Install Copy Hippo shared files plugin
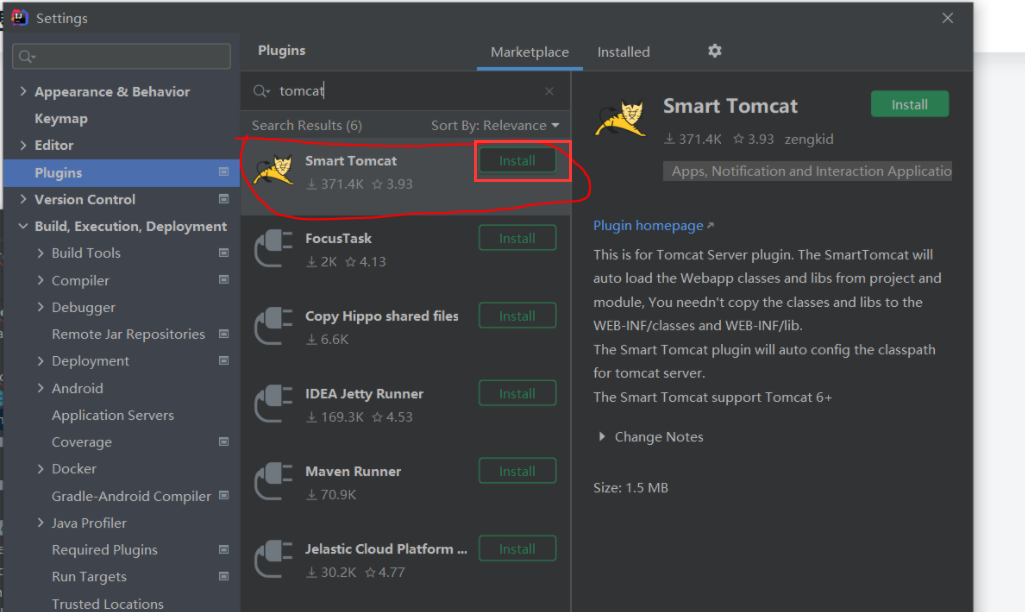Screen dimensions: 1025x612 tap(517, 316)
